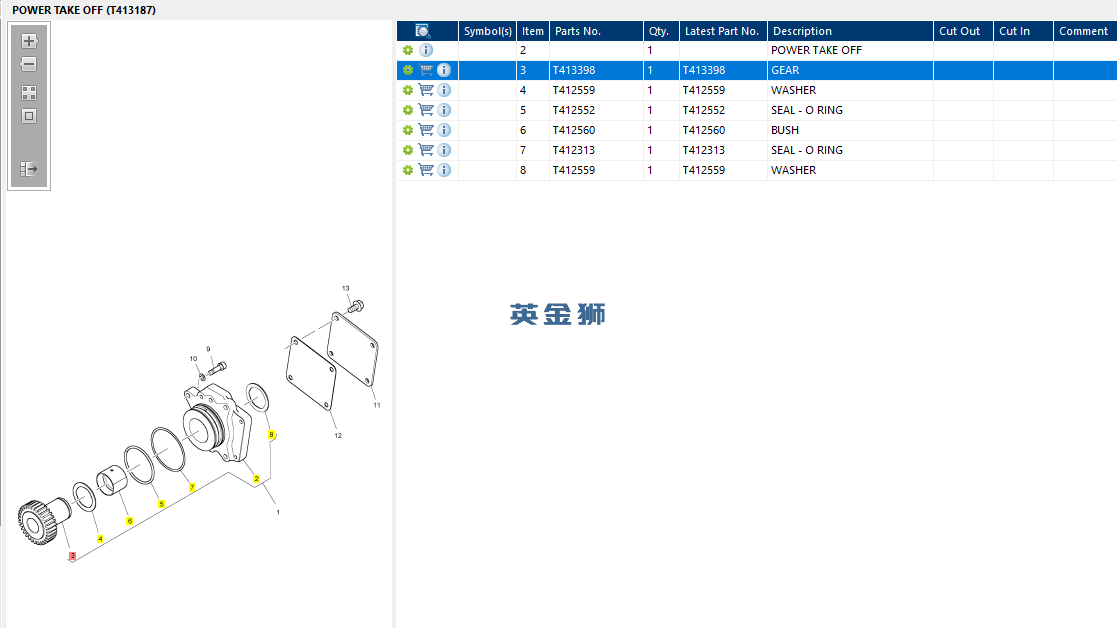Select callout 2 in the diagram
The width and height of the screenshot is (1117, 628).
pyautogui.click(x=256, y=478)
